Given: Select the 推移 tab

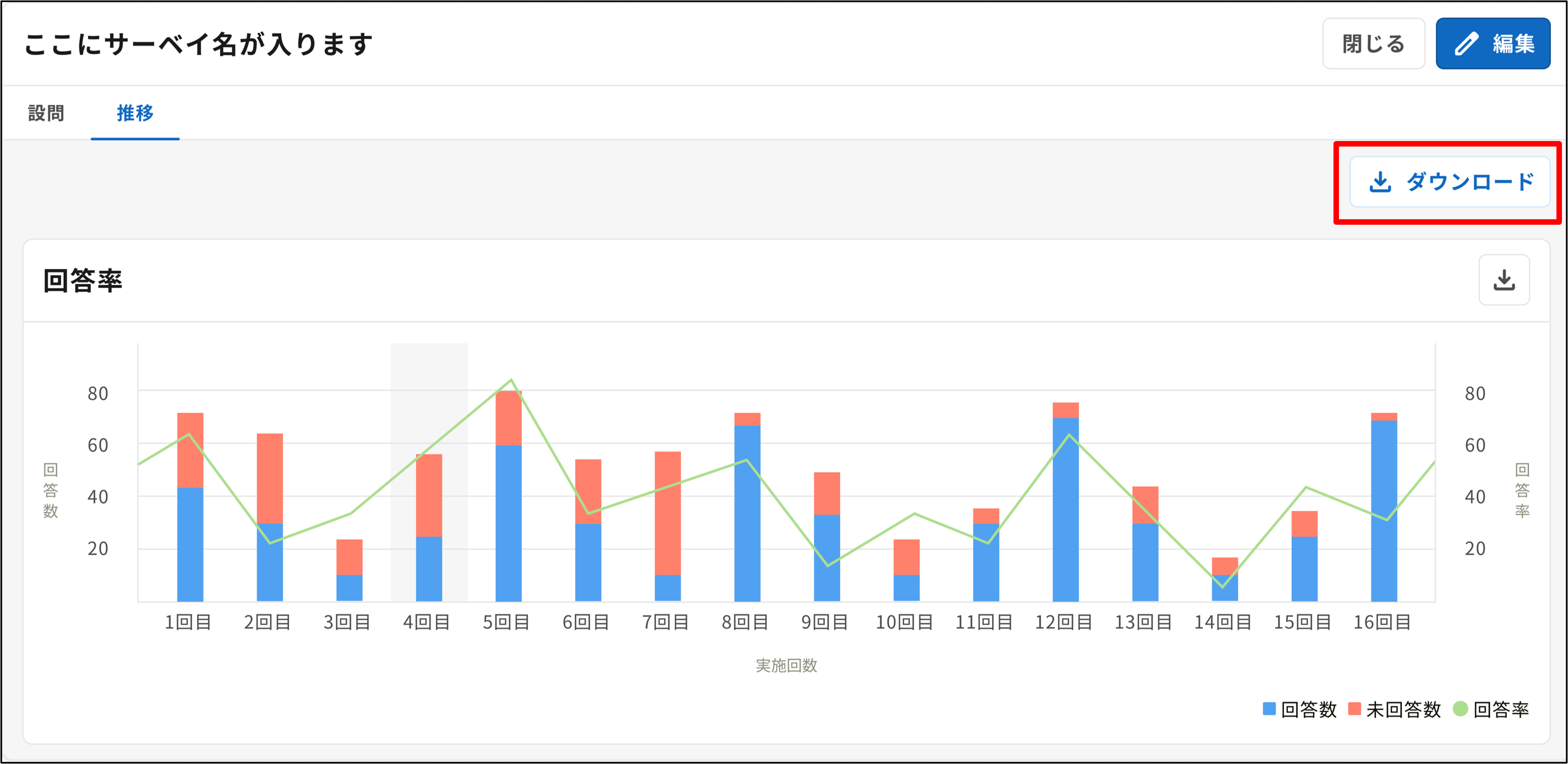Looking at the screenshot, I should coord(135,113).
